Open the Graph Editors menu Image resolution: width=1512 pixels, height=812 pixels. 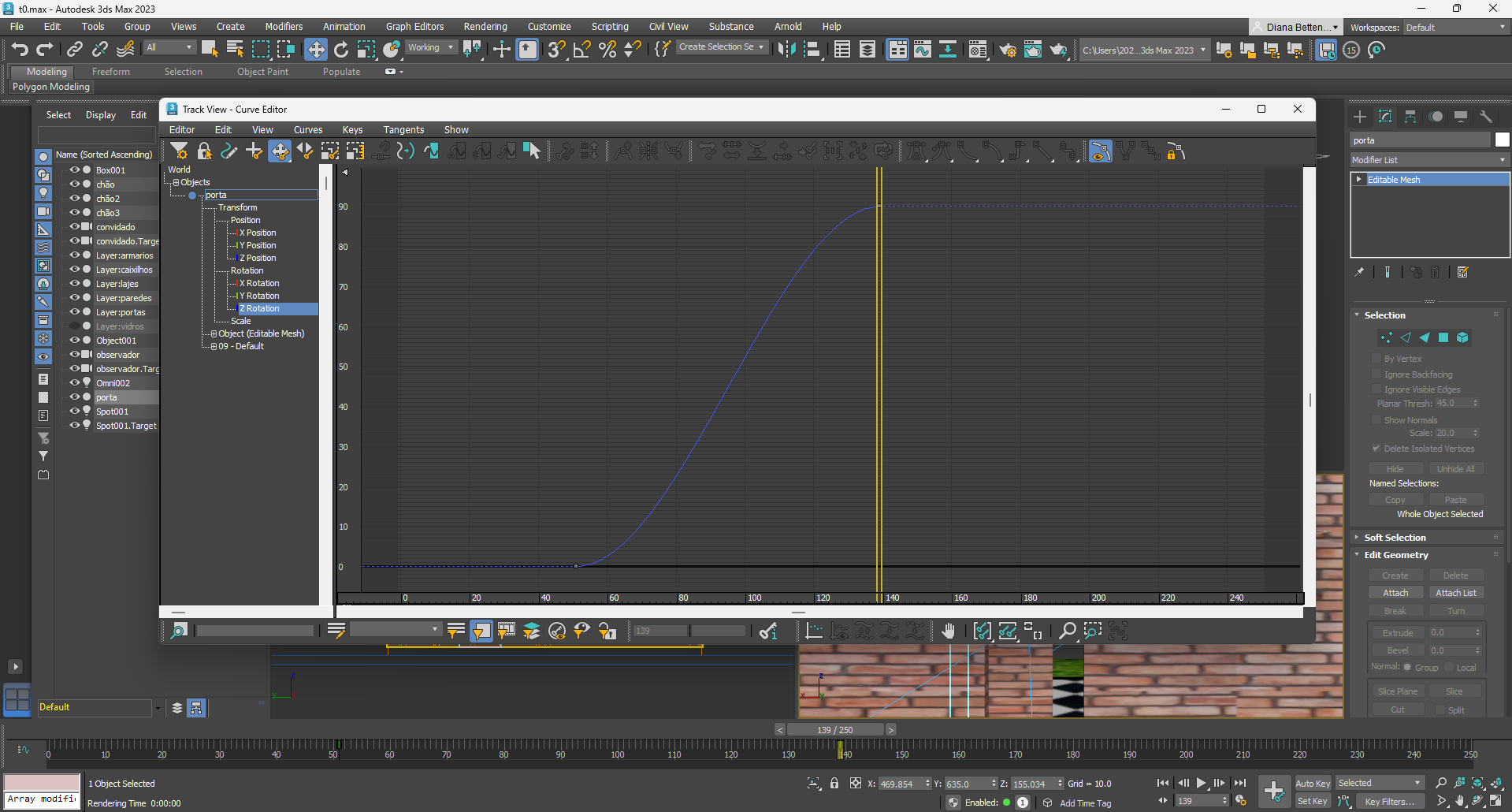point(414,27)
